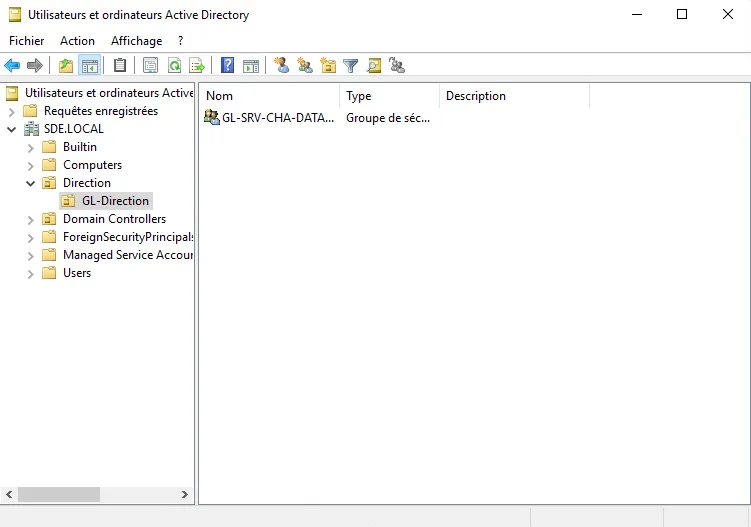Click the Find objects toolbar icon
The height and width of the screenshot is (527, 751).
374,66
